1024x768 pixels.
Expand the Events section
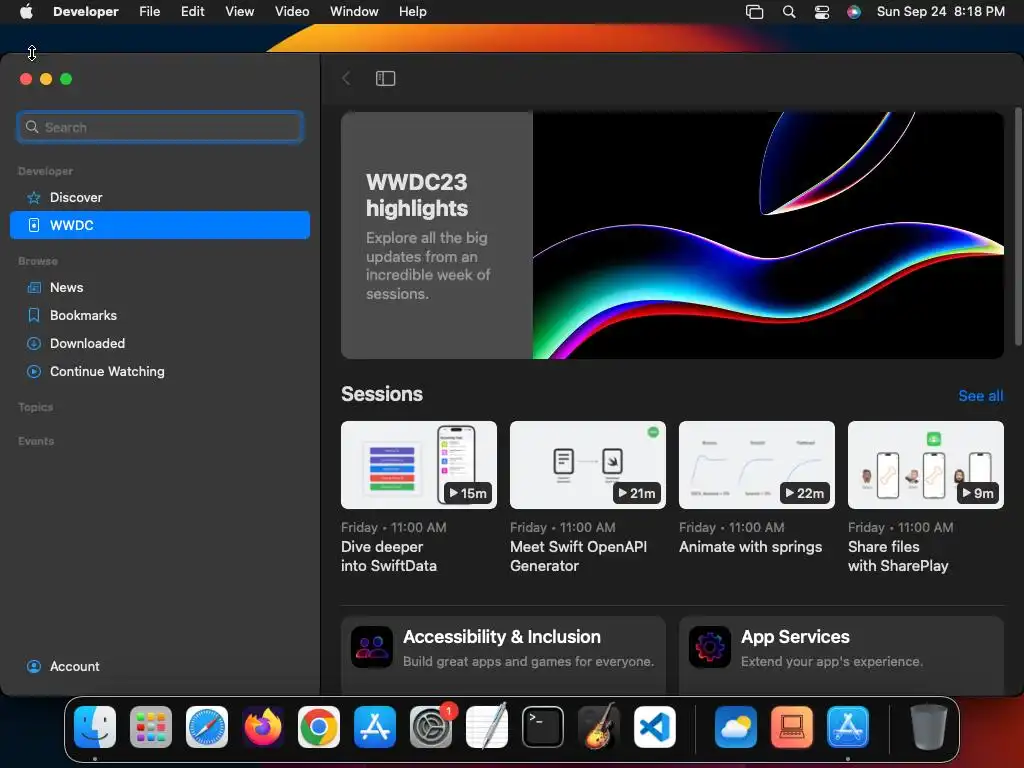(x=36, y=441)
